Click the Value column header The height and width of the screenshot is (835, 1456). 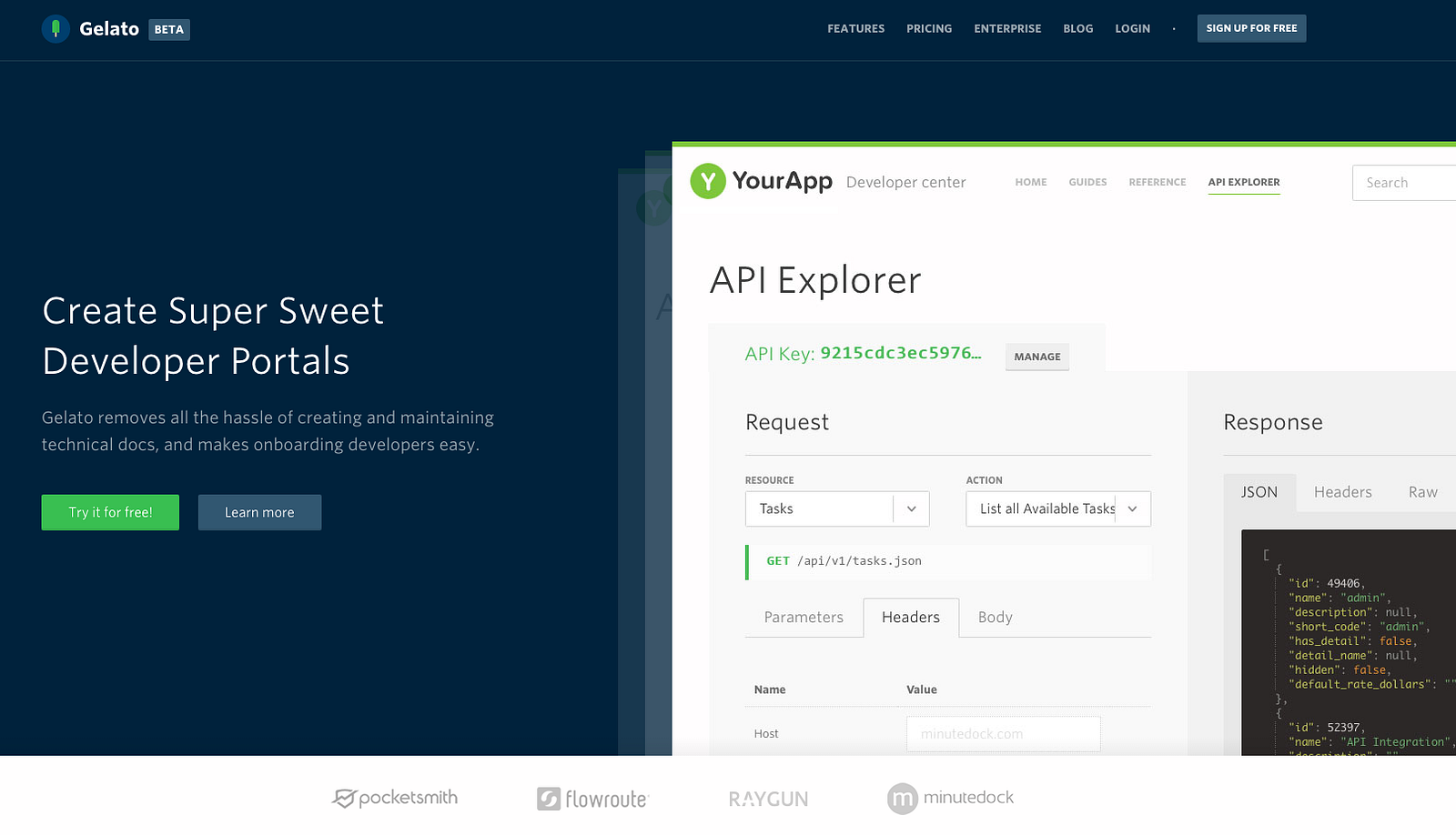tap(922, 689)
